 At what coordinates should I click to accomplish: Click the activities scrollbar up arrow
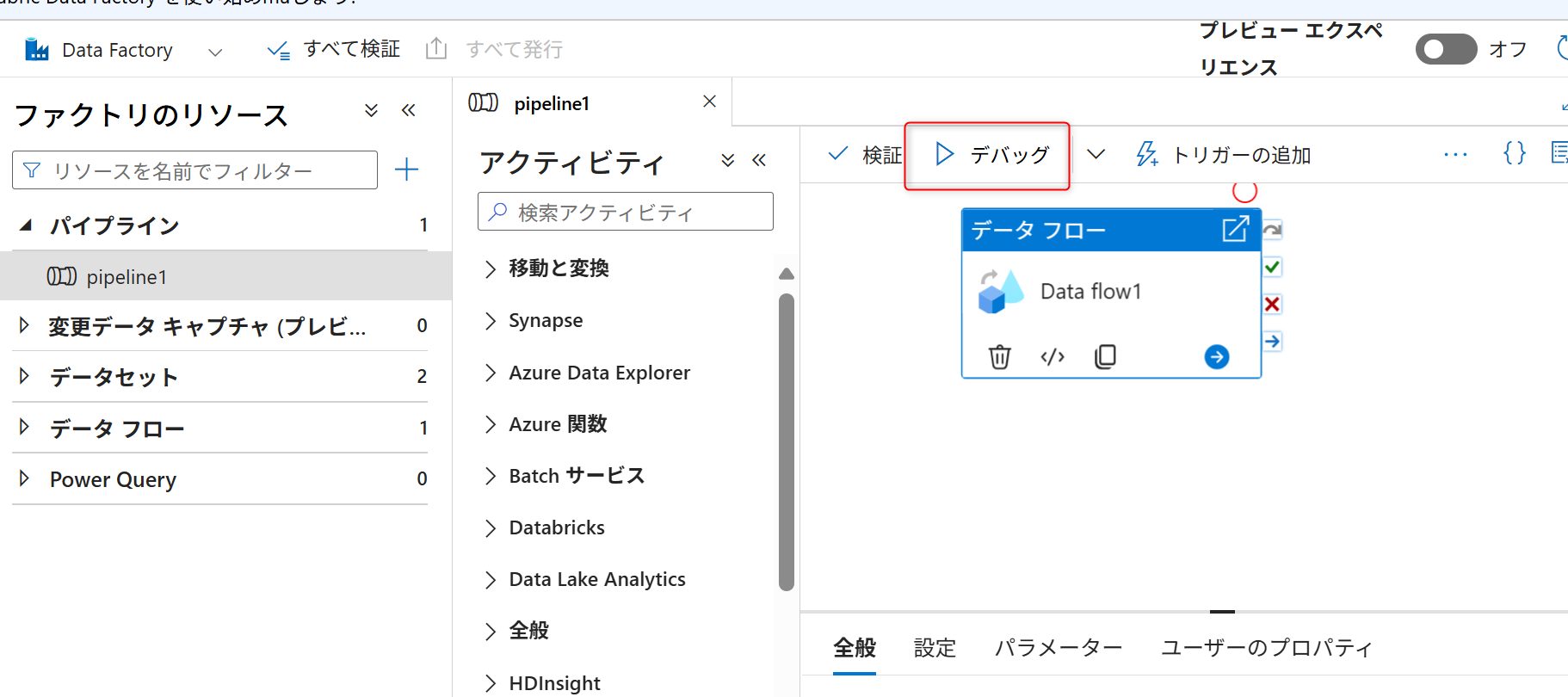coord(786,274)
